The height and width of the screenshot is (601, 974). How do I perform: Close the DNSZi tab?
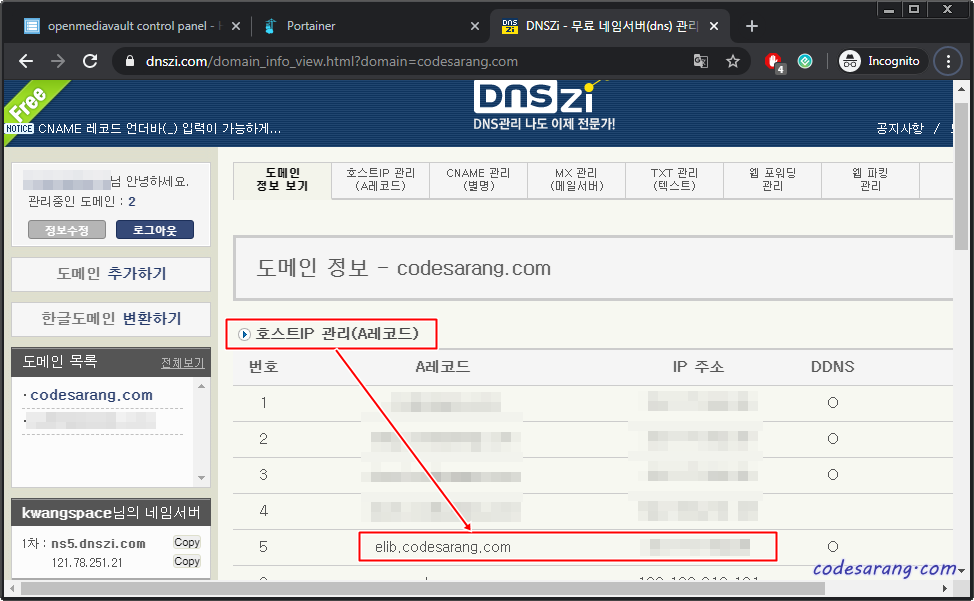(714, 26)
